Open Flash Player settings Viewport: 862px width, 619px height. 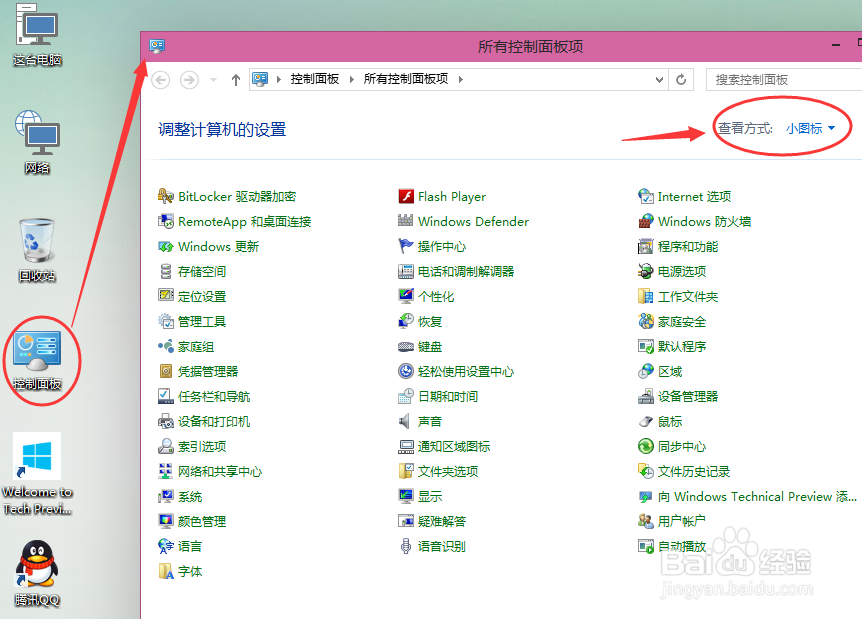451,196
